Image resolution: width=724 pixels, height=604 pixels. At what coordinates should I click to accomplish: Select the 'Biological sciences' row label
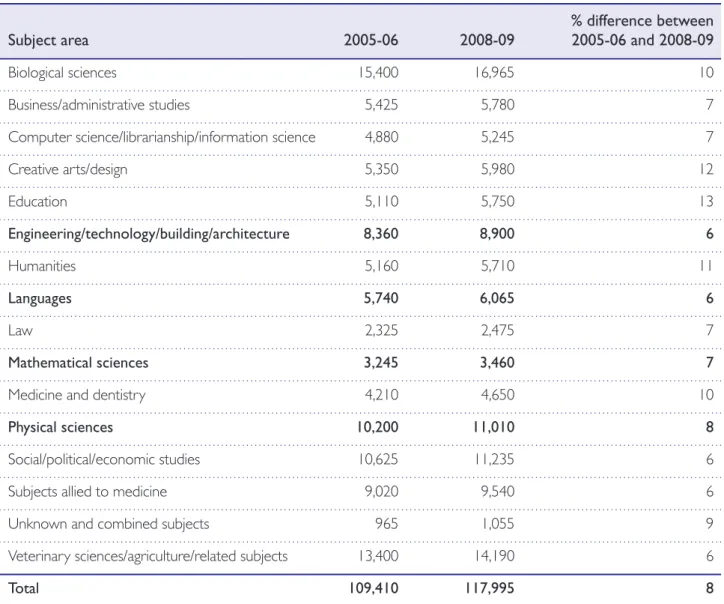(x=62, y=72)
